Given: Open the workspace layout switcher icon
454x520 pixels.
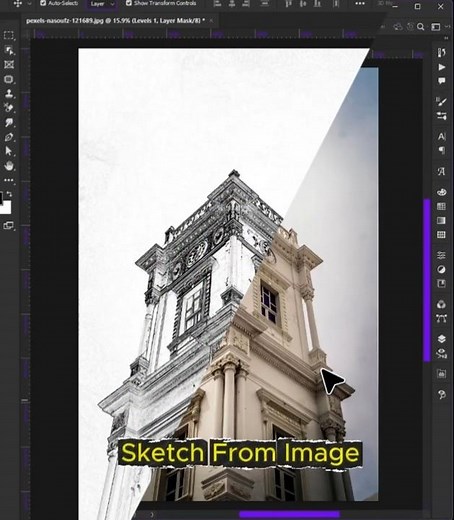Looking at the screenshot, I should point(436,27).
